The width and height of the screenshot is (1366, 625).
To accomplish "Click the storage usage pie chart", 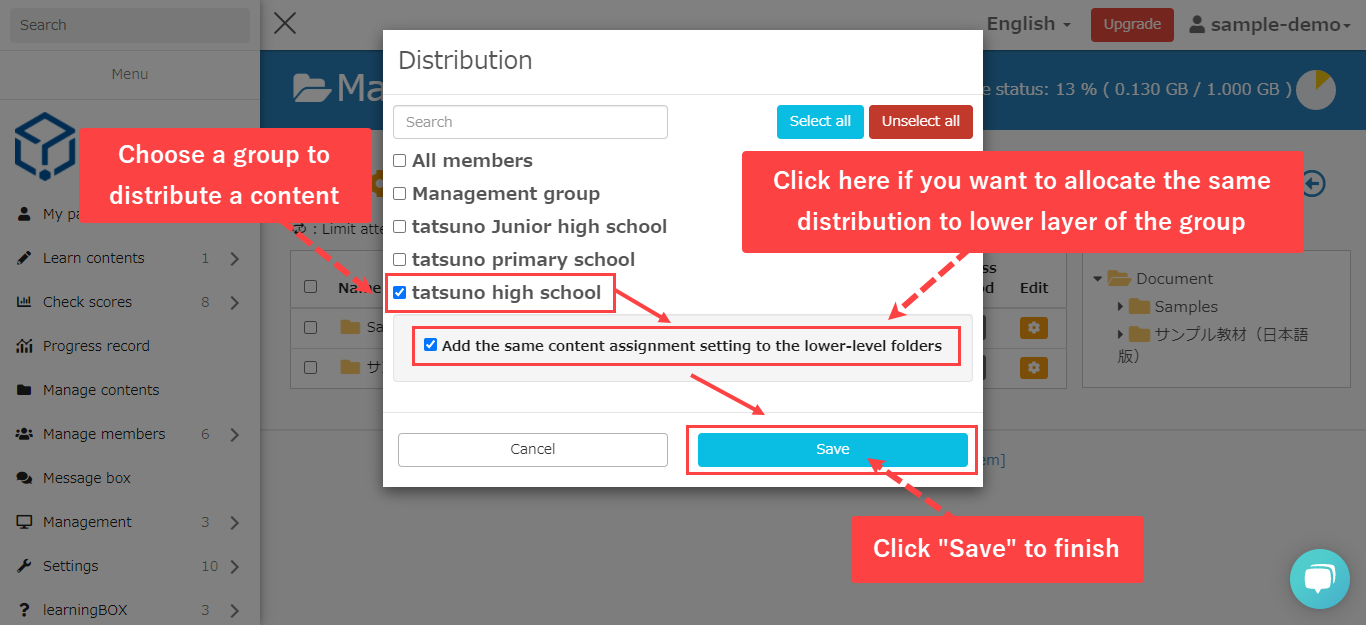I will (x=1315, y=89).
